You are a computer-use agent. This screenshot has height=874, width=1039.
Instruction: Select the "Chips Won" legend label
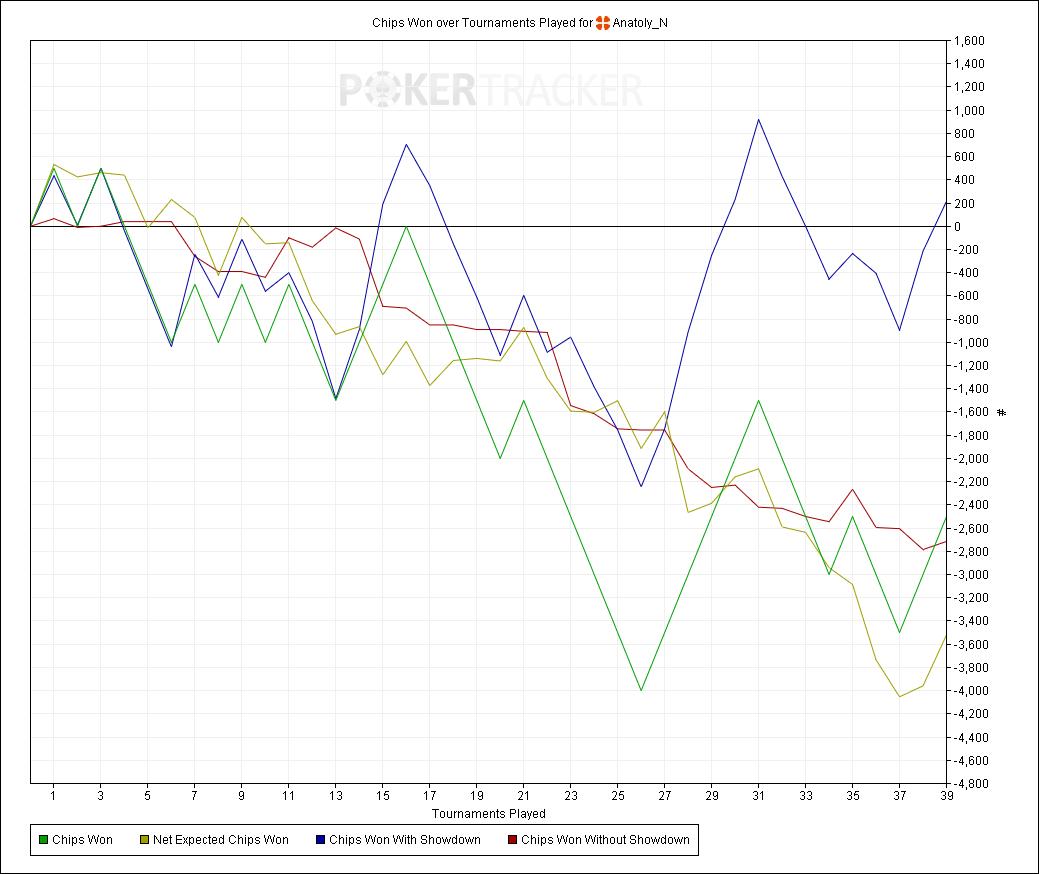[x=82, y=840]
